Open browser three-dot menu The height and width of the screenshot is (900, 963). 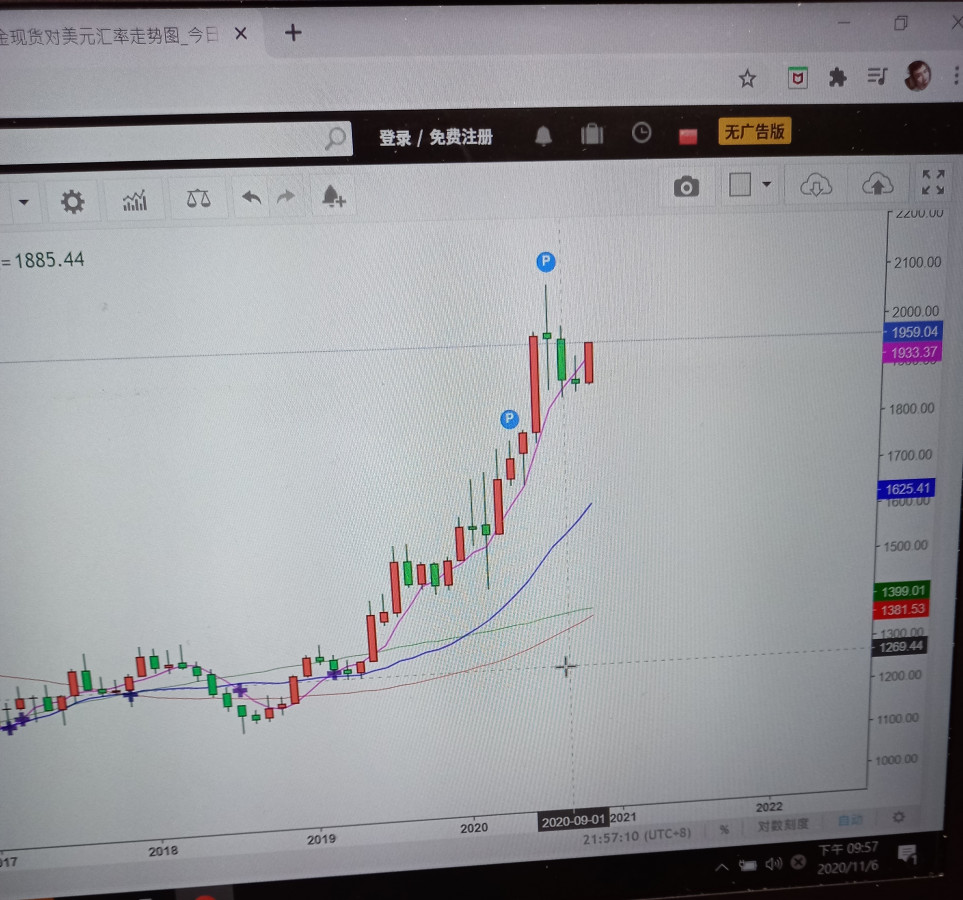956,75
